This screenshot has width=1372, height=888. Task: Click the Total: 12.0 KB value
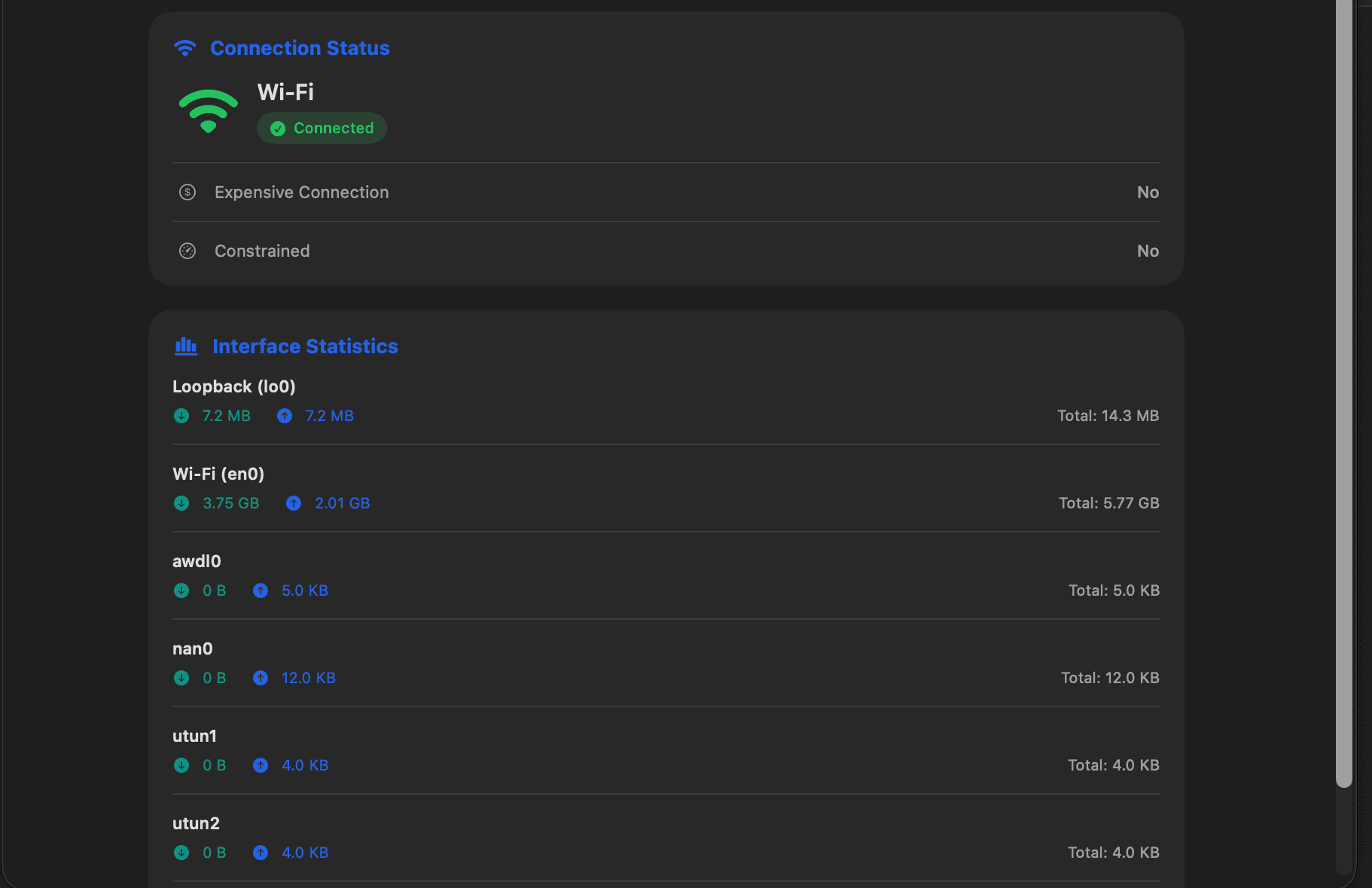(1110, 678)
